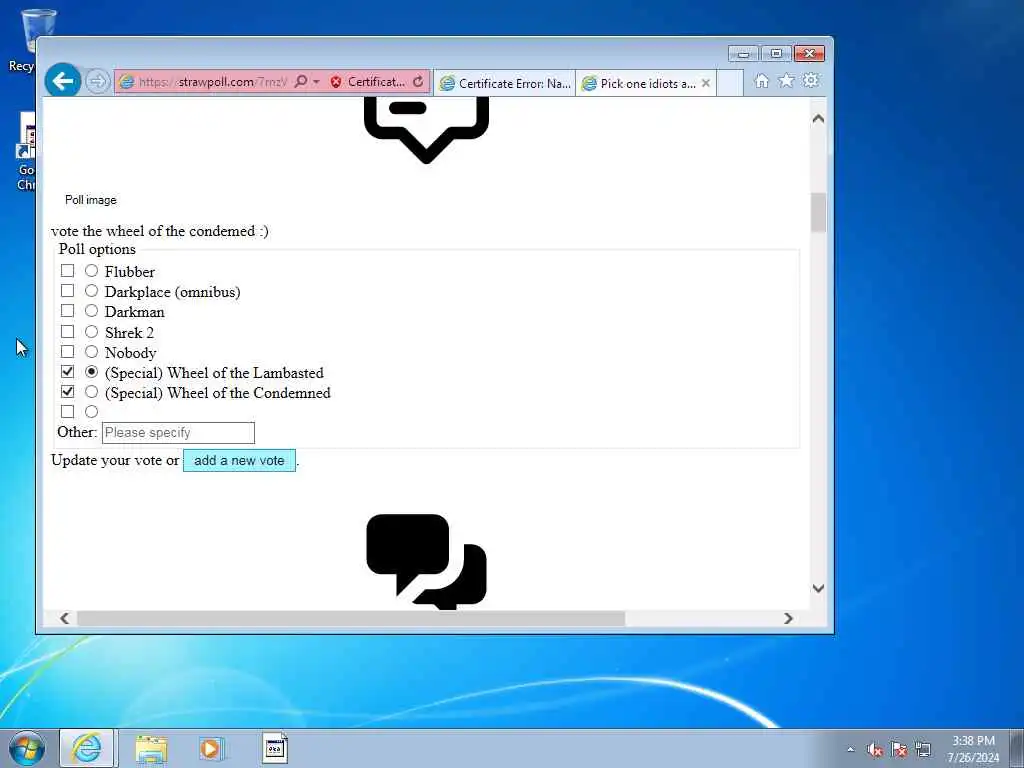The height and width of the screenshot is (768, 1024).
Task: Click the Show desktop strip
Action: pos(1017,748)
